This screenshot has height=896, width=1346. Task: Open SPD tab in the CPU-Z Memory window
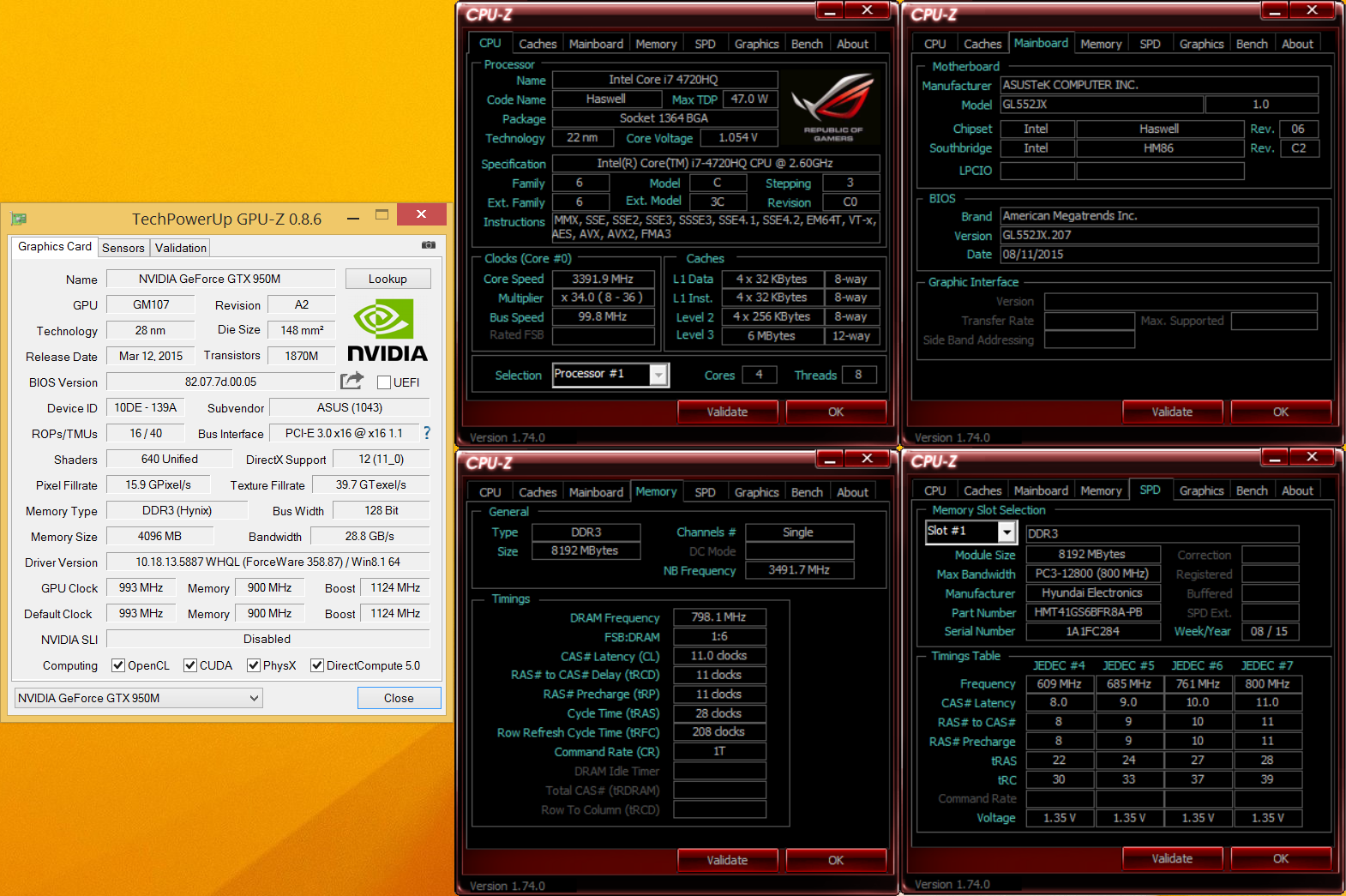coord(705,492)
